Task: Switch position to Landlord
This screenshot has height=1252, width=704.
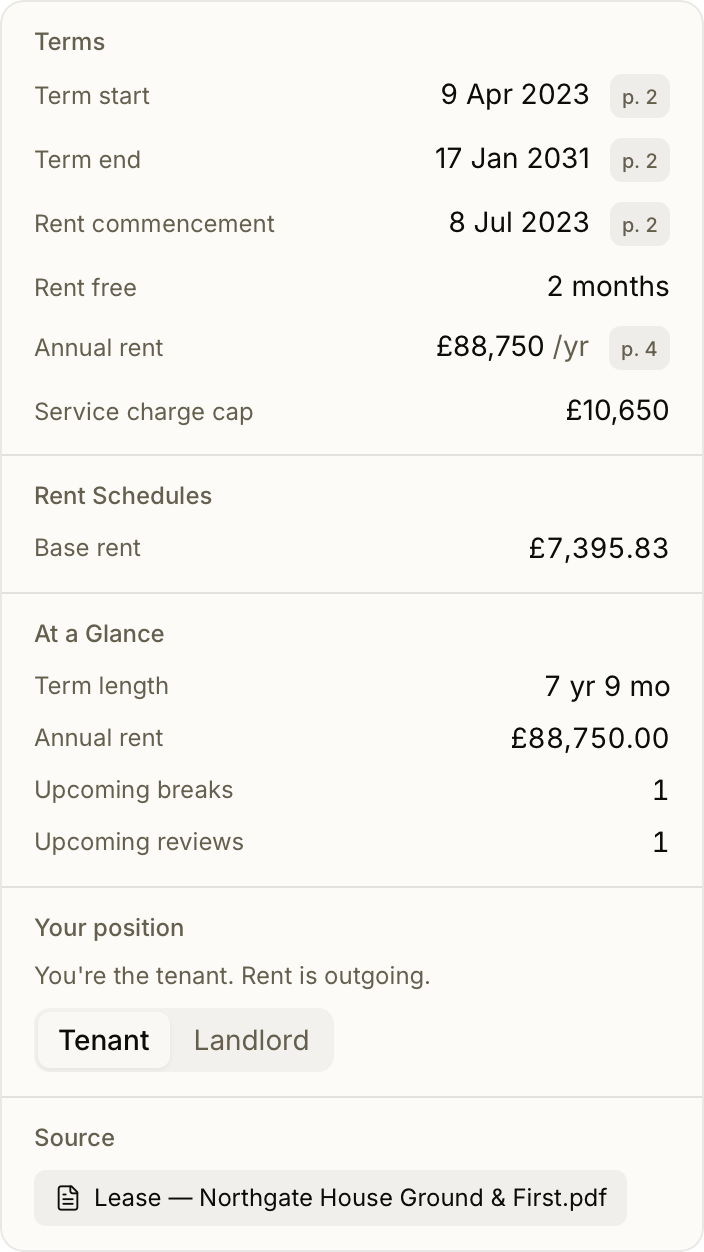Action: click(251, 1040)
